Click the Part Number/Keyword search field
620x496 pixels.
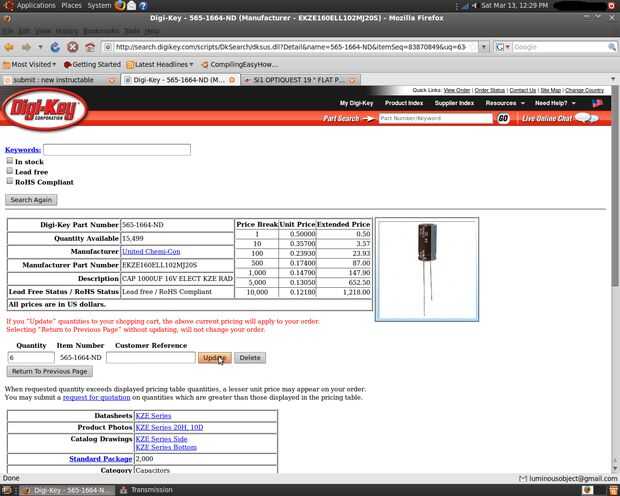[x=435, y=118]
